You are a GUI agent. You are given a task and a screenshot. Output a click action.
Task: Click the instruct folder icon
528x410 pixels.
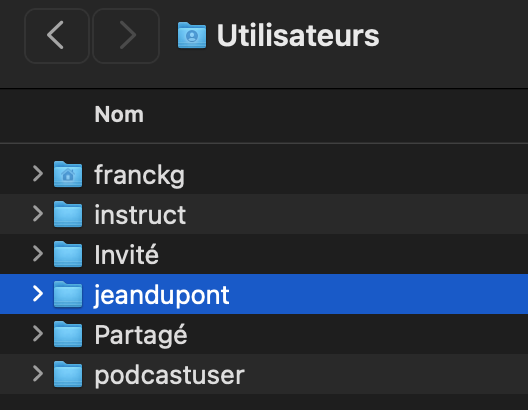[x=68, y=214]
